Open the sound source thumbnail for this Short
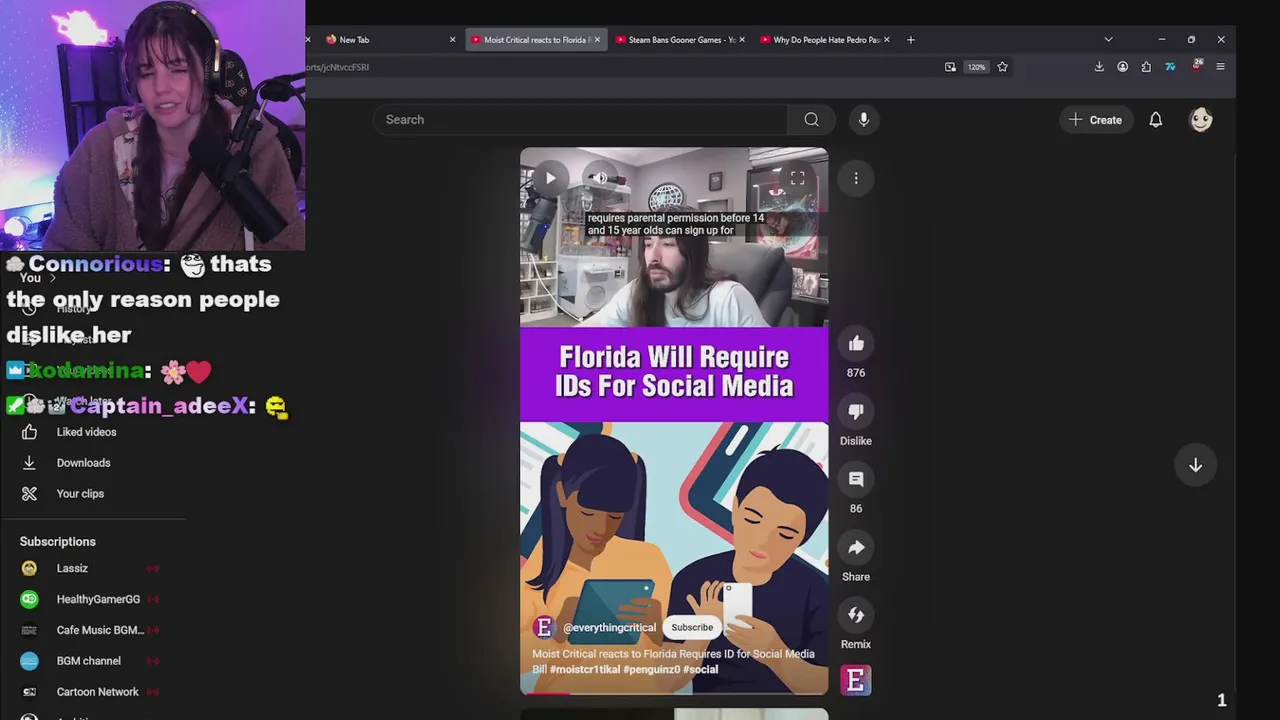Screen dimensions: 1280x720 [x=856, y=680]
